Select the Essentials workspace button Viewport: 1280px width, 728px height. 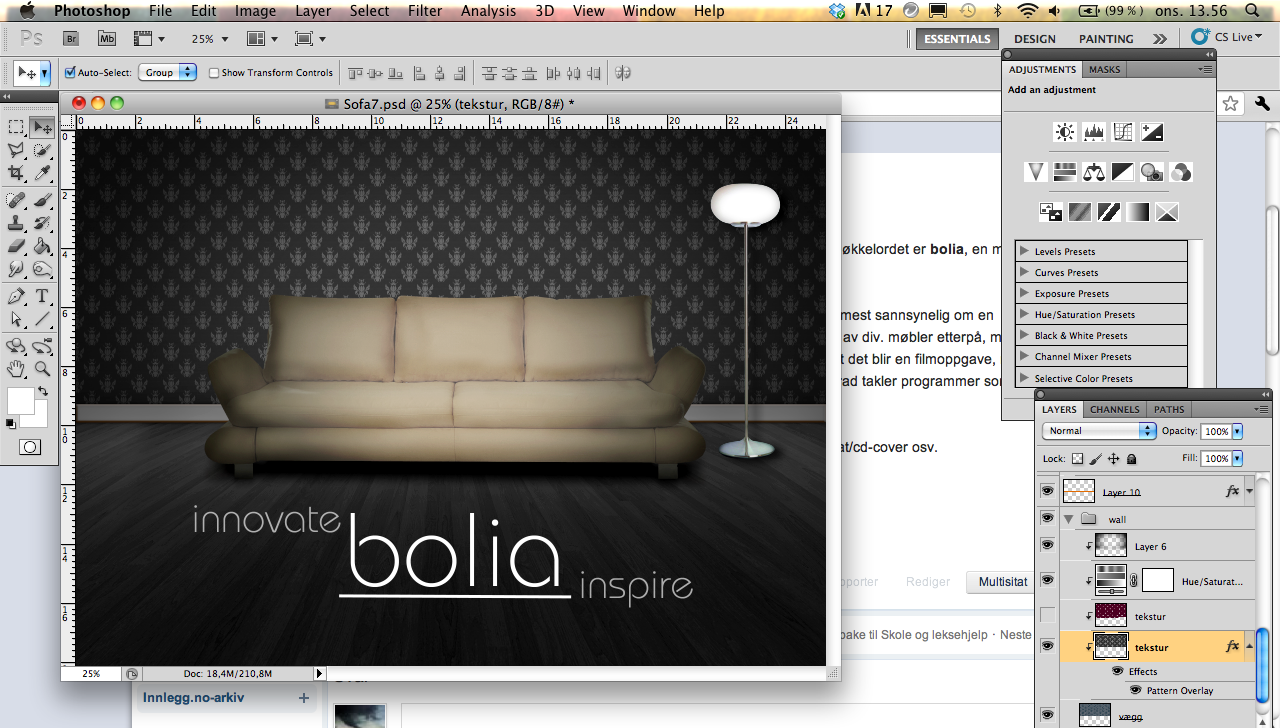point(957,38)
